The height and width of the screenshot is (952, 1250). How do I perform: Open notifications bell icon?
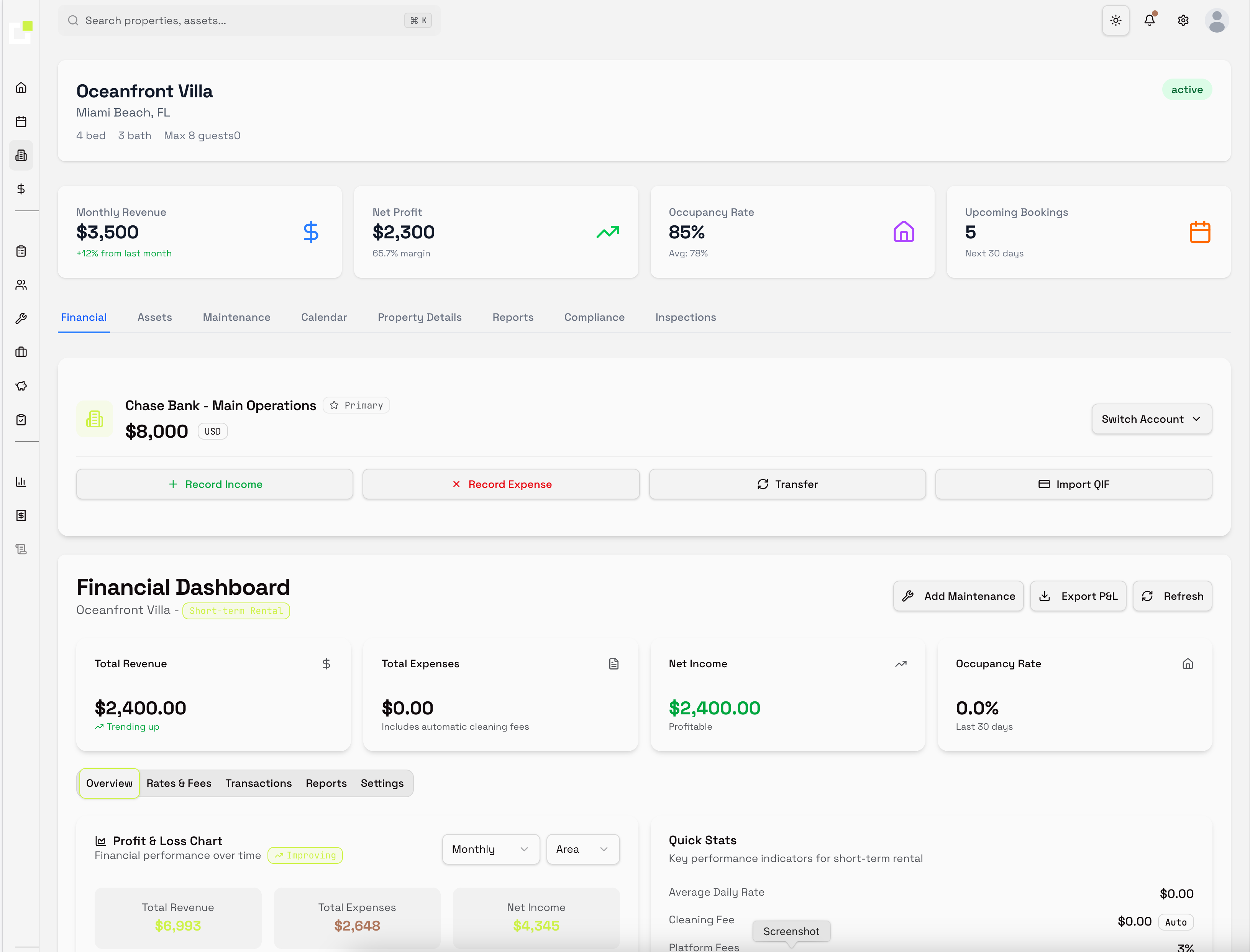coord(1149,20)
